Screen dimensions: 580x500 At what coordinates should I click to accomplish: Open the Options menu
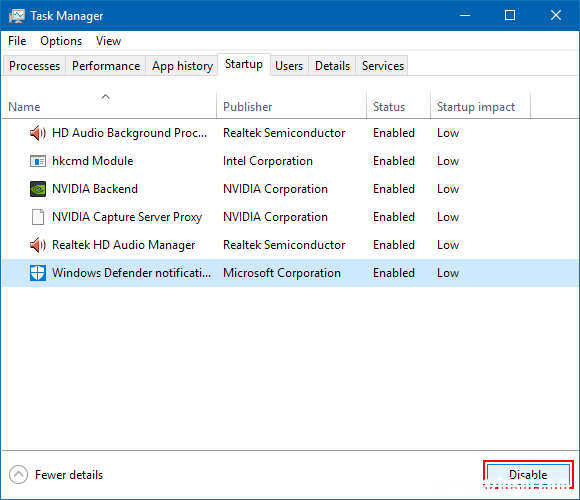pyautogui.click(x=61, y=41)
